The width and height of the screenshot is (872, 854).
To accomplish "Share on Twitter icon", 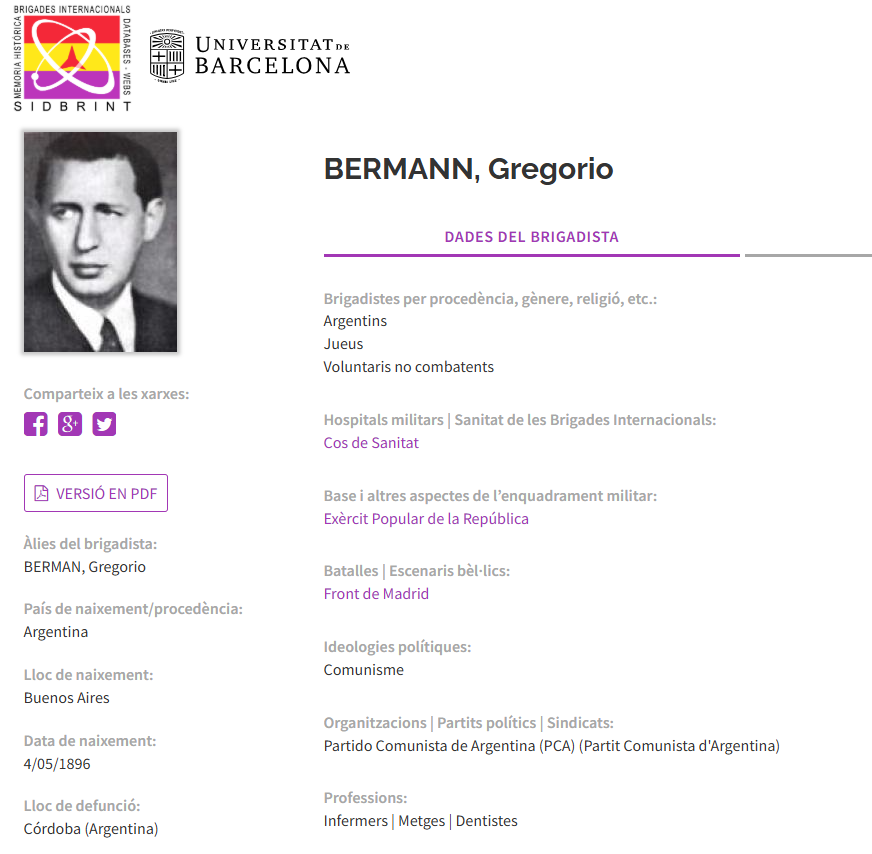I will pyautogui.click(x=104, y=424).
